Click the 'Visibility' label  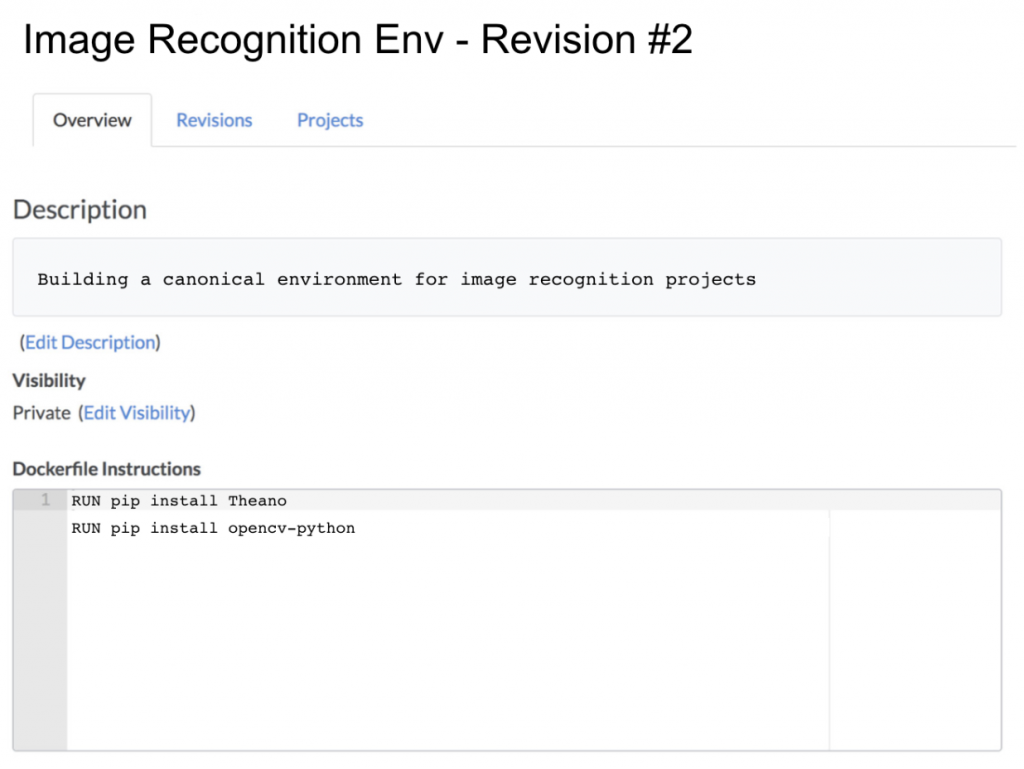tap(48, 380)
